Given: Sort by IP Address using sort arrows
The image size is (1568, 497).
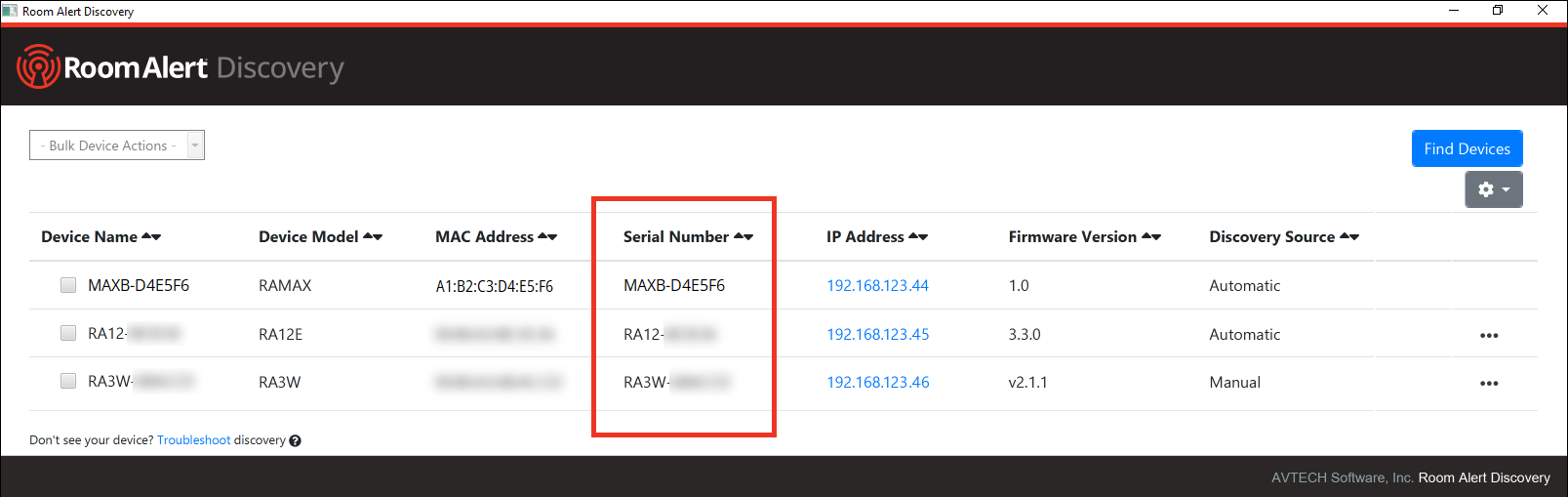Looking at the screenshot, I should coord(918,237).
